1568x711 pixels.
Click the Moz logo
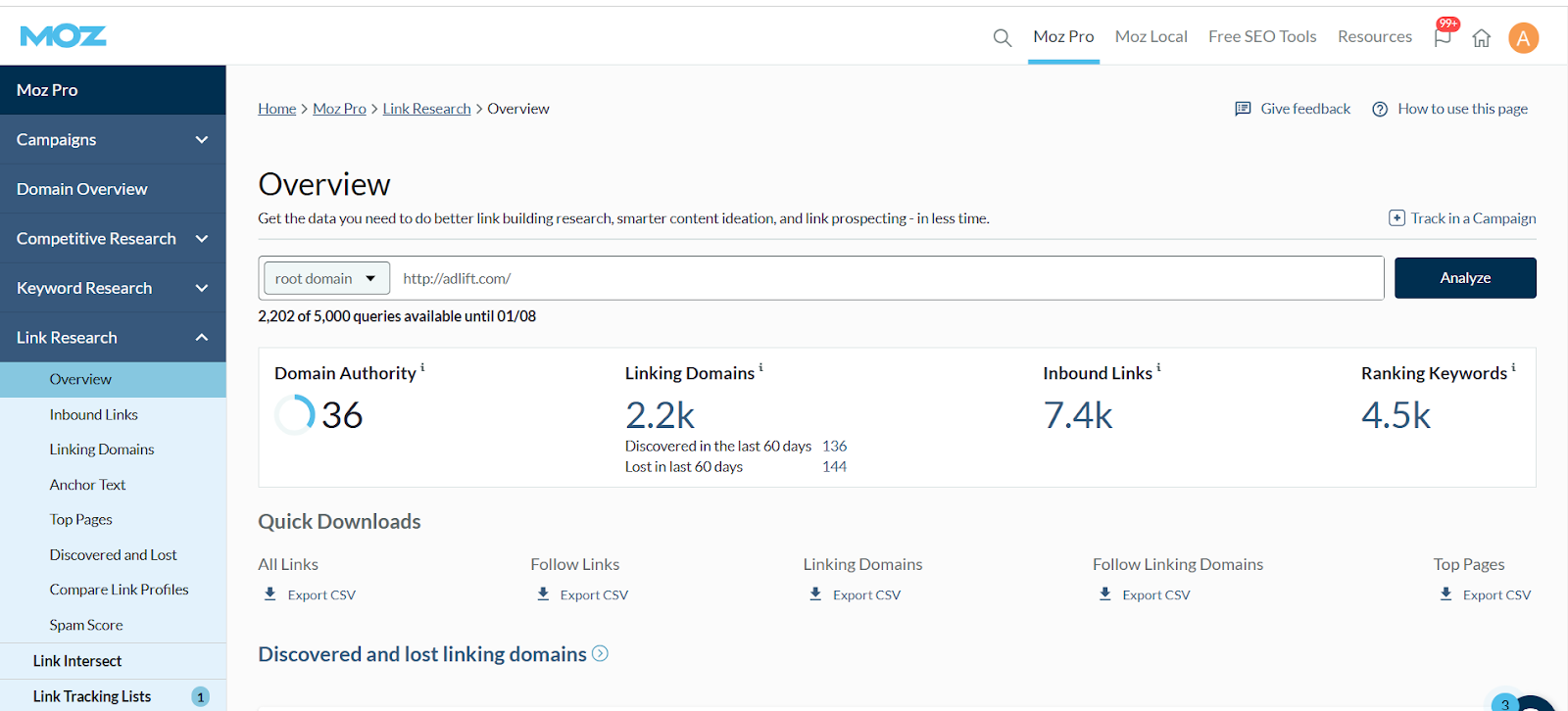point(63,36)
